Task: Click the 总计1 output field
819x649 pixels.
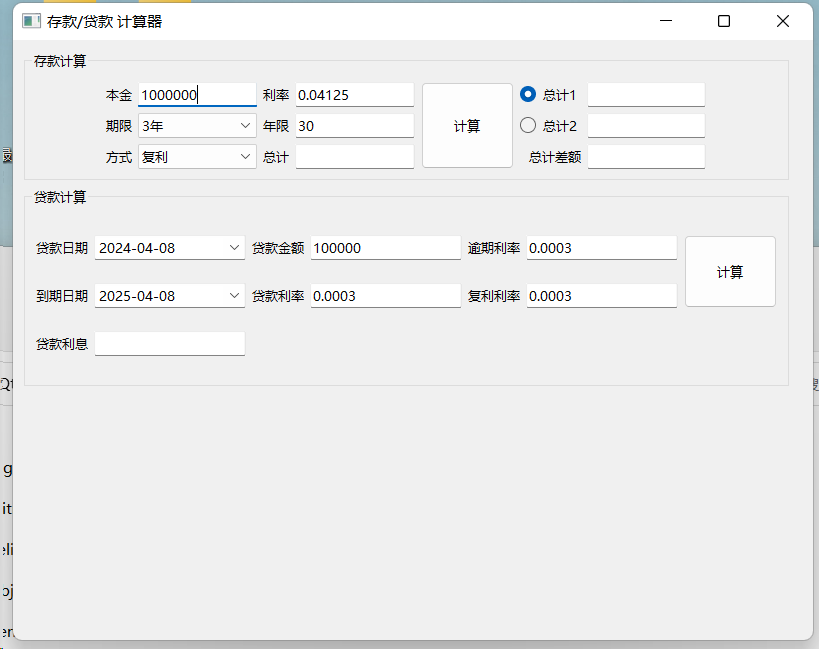Action: coord(646,95)
